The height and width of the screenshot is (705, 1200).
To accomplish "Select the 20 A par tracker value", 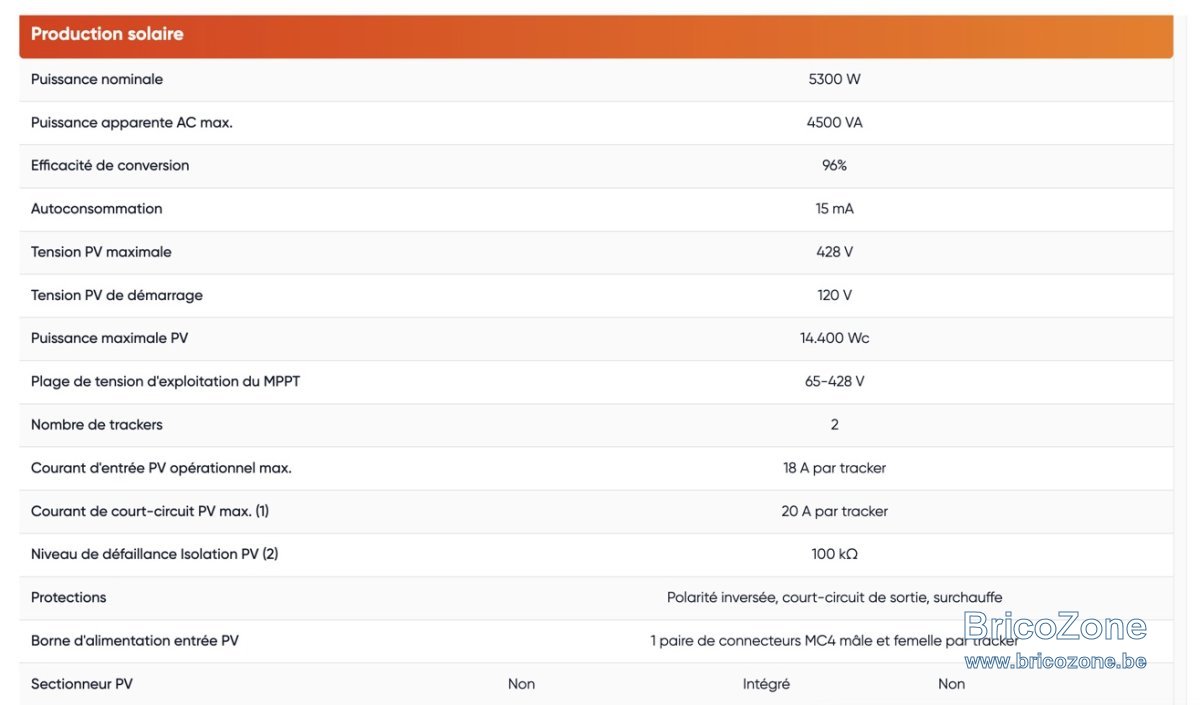I will click(834, 511).
